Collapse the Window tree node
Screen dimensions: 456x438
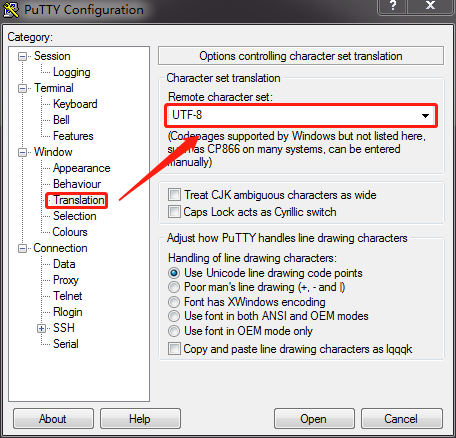tap(22, 152)
